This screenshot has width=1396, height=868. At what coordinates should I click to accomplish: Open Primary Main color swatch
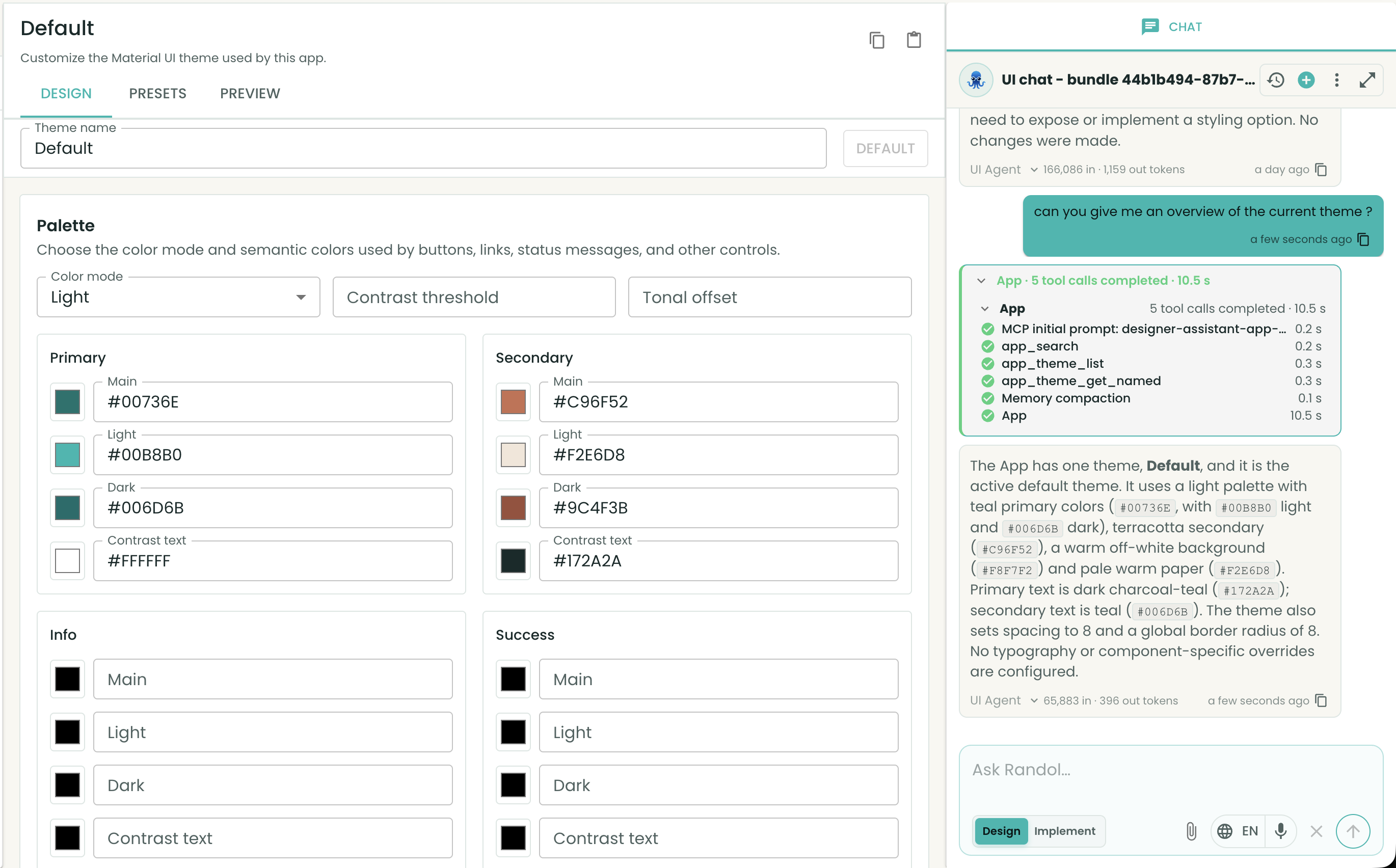(67, 402)
